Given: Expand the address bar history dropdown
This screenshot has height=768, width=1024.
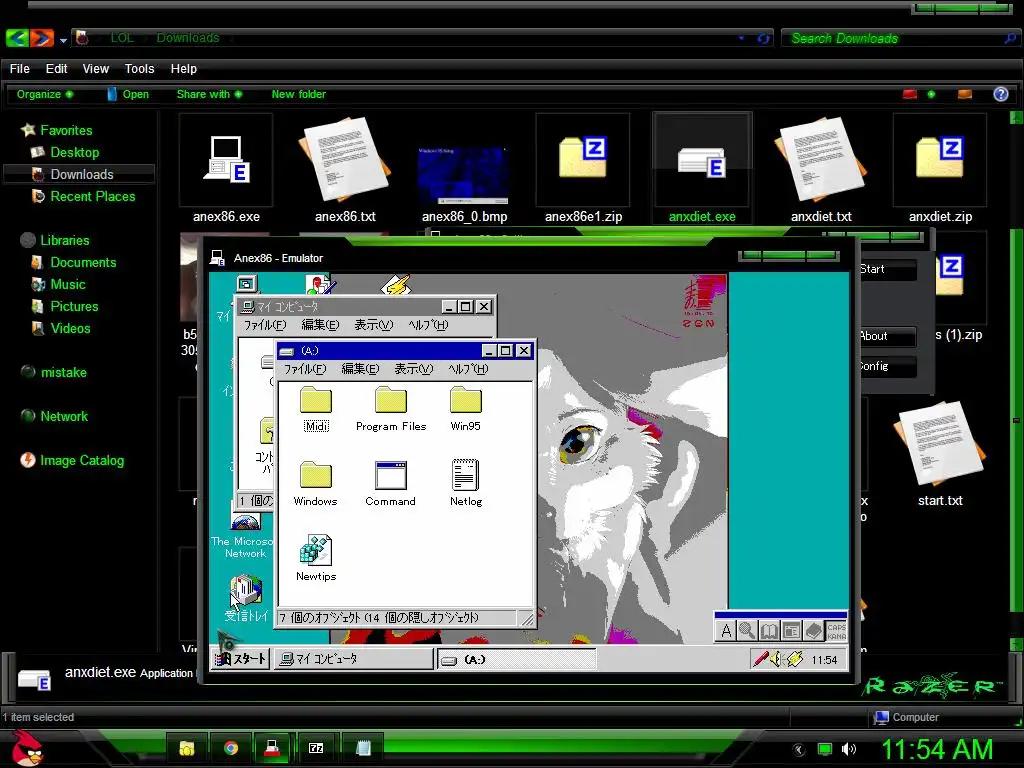Looking at the screenshot, I should [x=741, y=38].
